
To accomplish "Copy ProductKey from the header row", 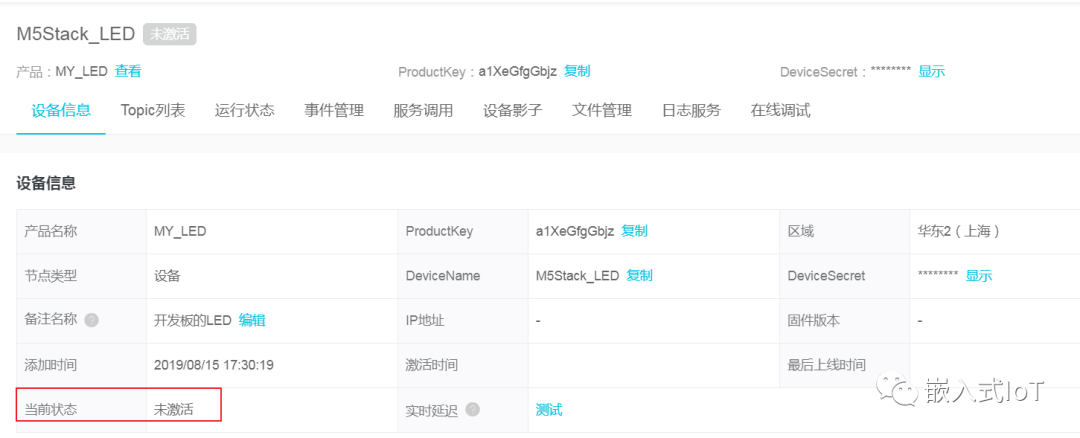I will (x=578, y=71).
